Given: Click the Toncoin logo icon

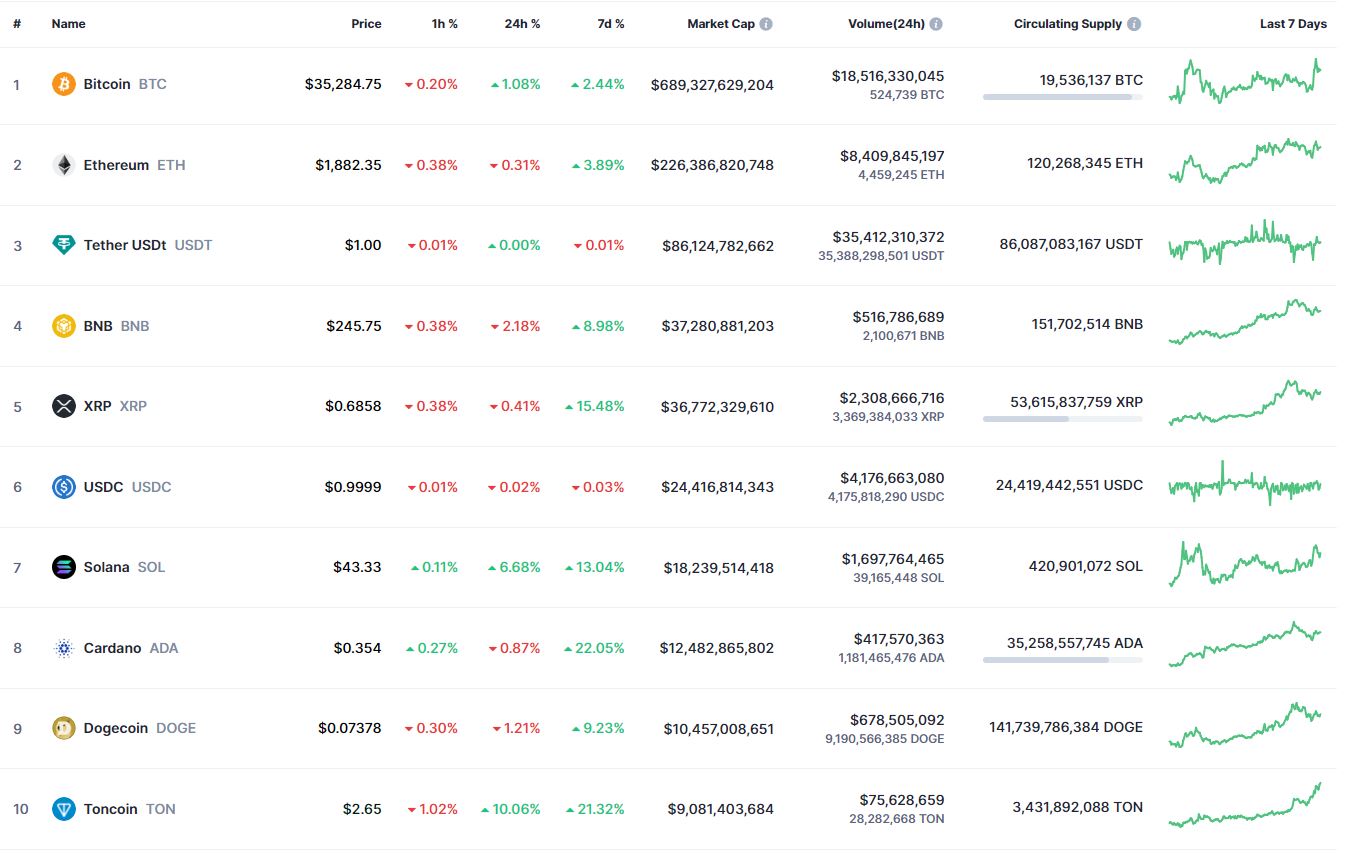Looking at the screenshot, I should 64,809.
